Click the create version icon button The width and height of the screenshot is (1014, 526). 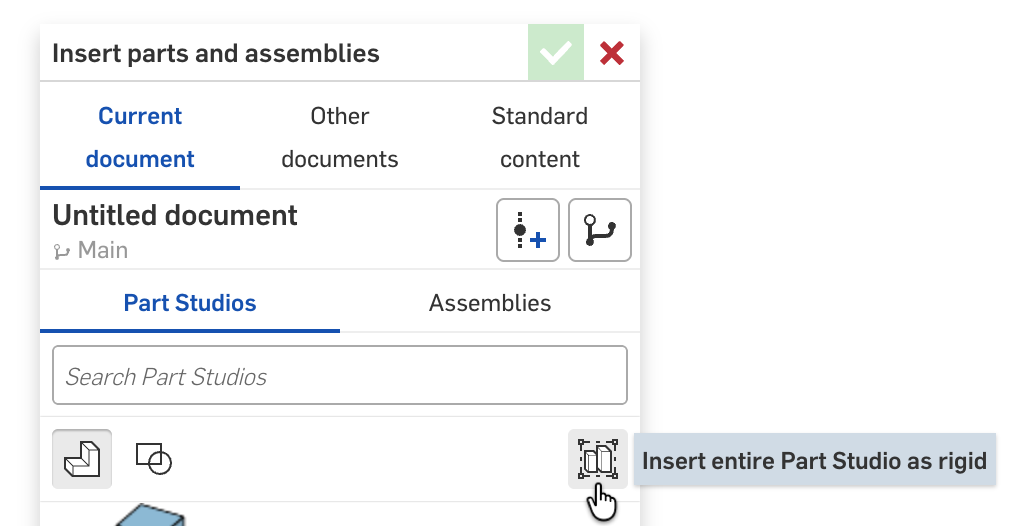(x=527, y=231)
